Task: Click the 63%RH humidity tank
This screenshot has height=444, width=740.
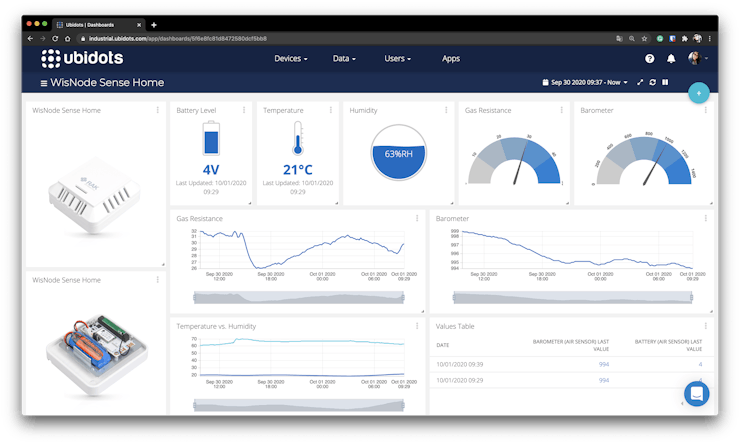Action: [398, 152]
